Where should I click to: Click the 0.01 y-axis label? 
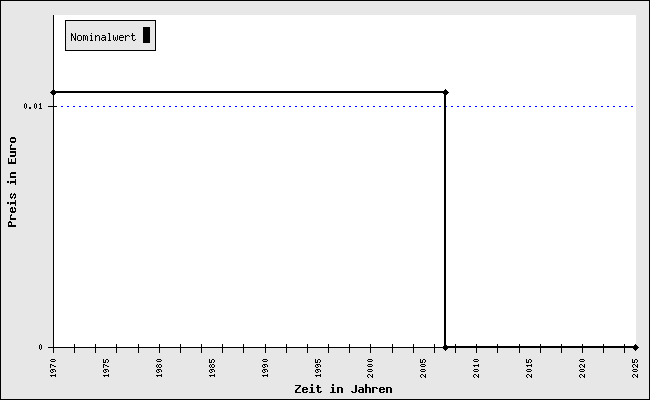tap(33, 107)
